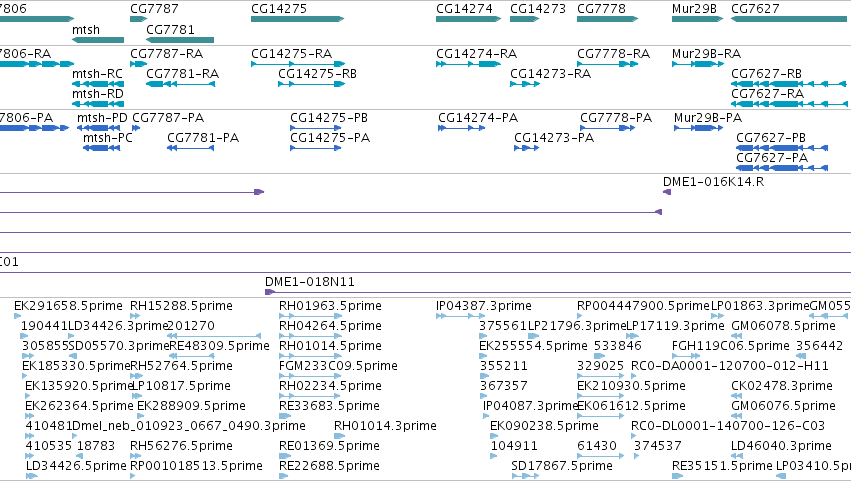Select EST RE48309.5prime
Screen dimensions: 851x481
click(x=219, y=346)
